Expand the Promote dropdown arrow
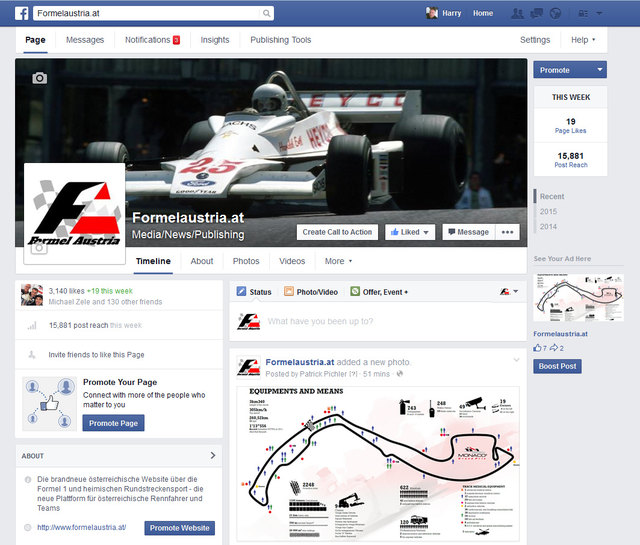This screenshot has width=640, height=545. pyautogui.click(x=599, y=70)
